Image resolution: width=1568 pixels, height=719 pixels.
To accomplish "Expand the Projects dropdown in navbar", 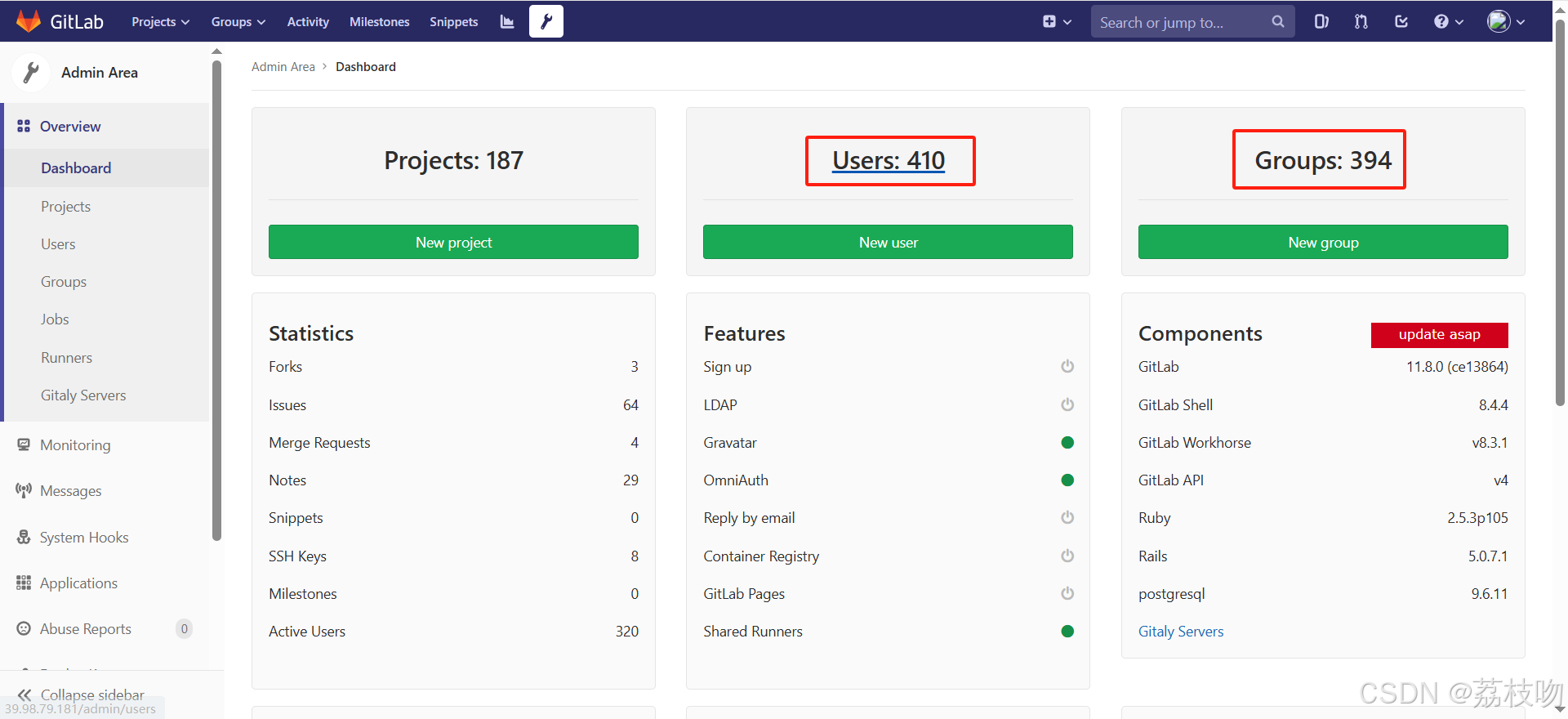I will 161,22.
